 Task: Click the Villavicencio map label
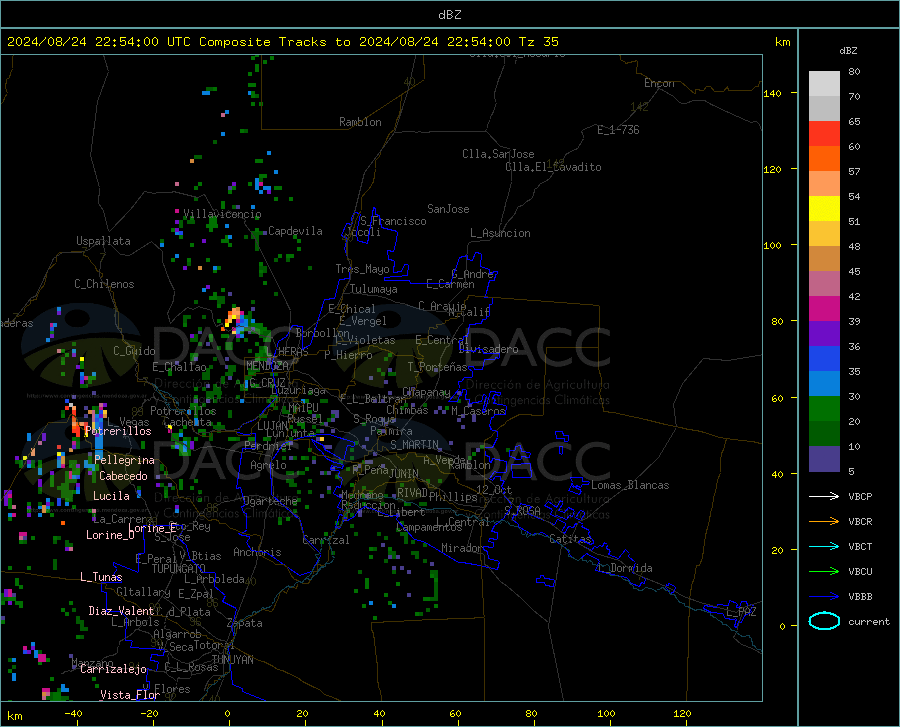coord(222,214)
